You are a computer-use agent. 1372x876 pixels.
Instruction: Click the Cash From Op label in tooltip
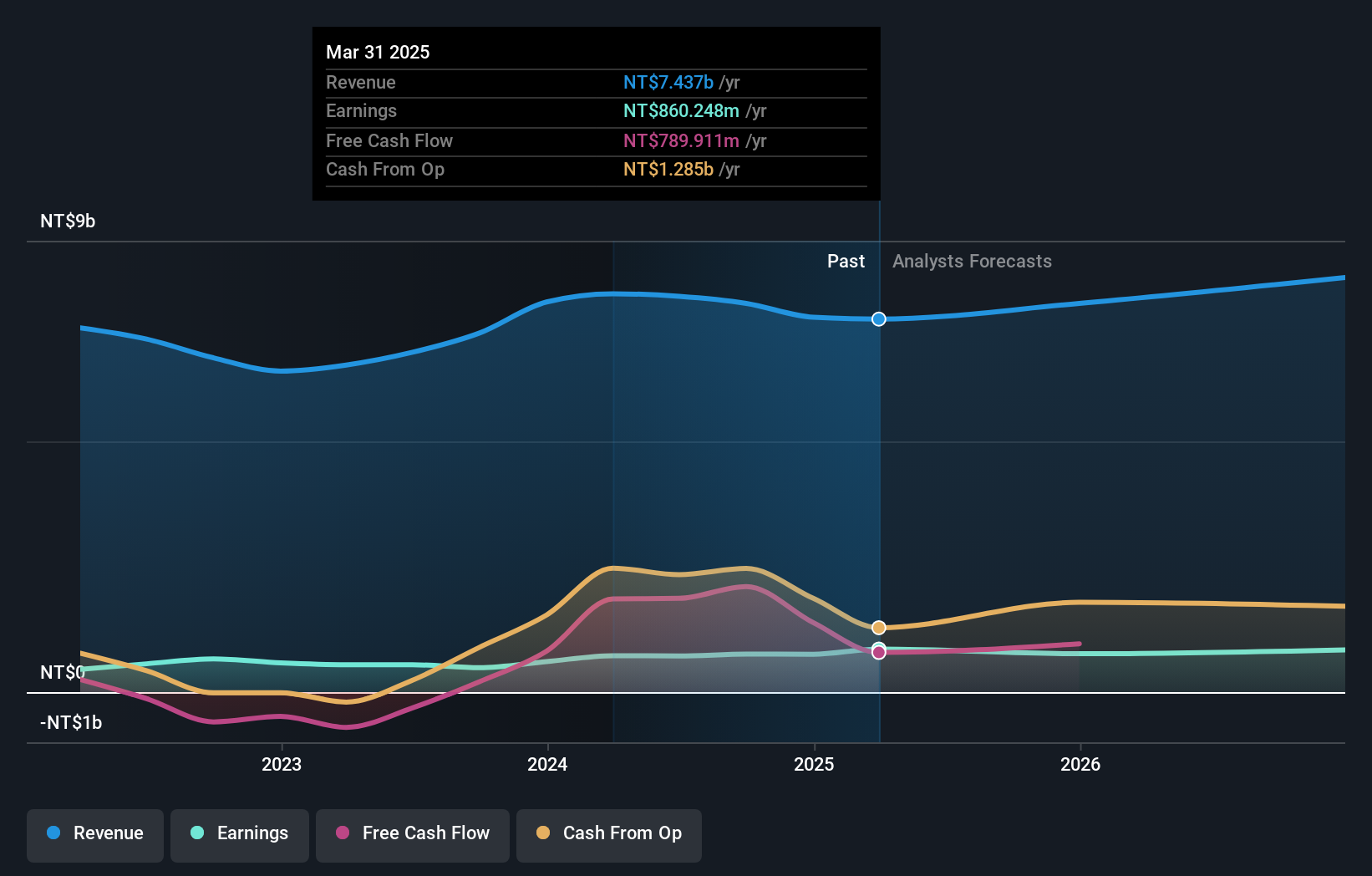point(385,169)
